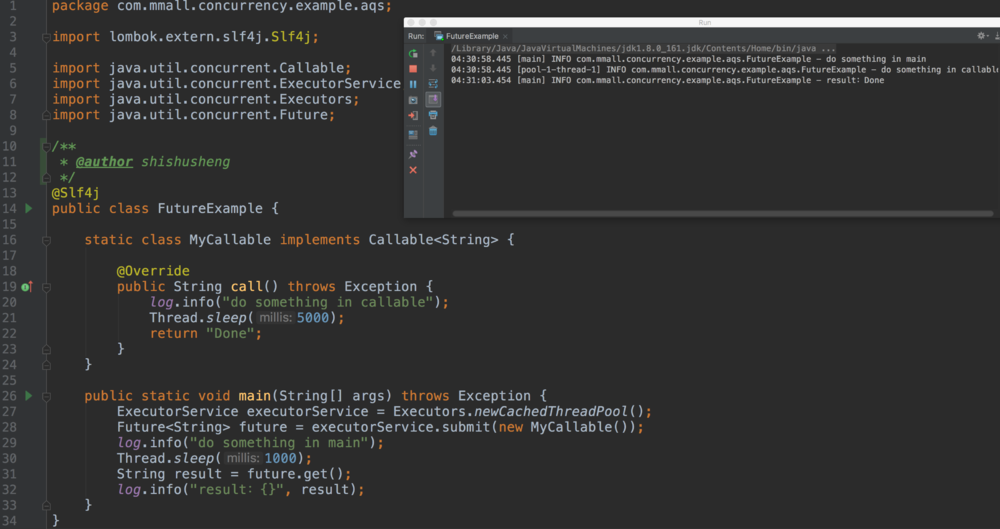Click console line with pool-1-thread-1
Image resolution: width=1000 pixels, height=529 pixels.
click(x=725, y=70)
